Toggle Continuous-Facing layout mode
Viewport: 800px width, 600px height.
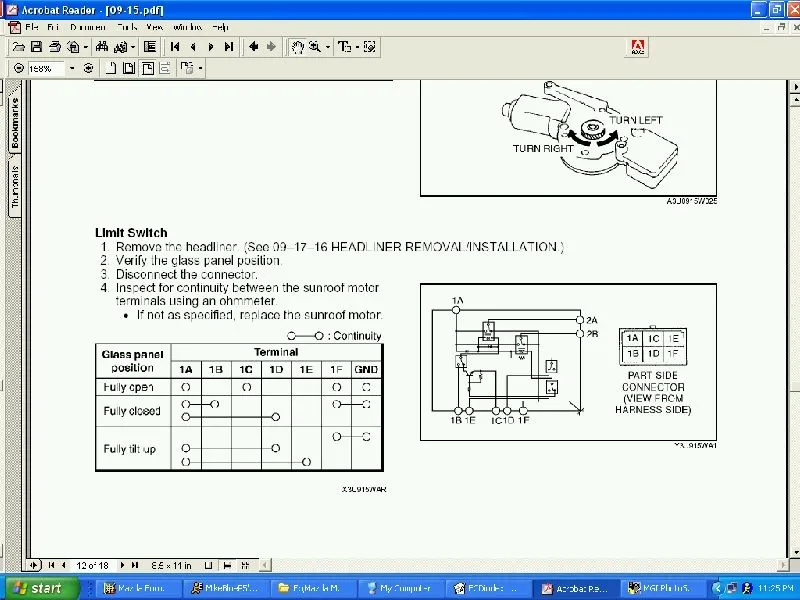point(246,565)
